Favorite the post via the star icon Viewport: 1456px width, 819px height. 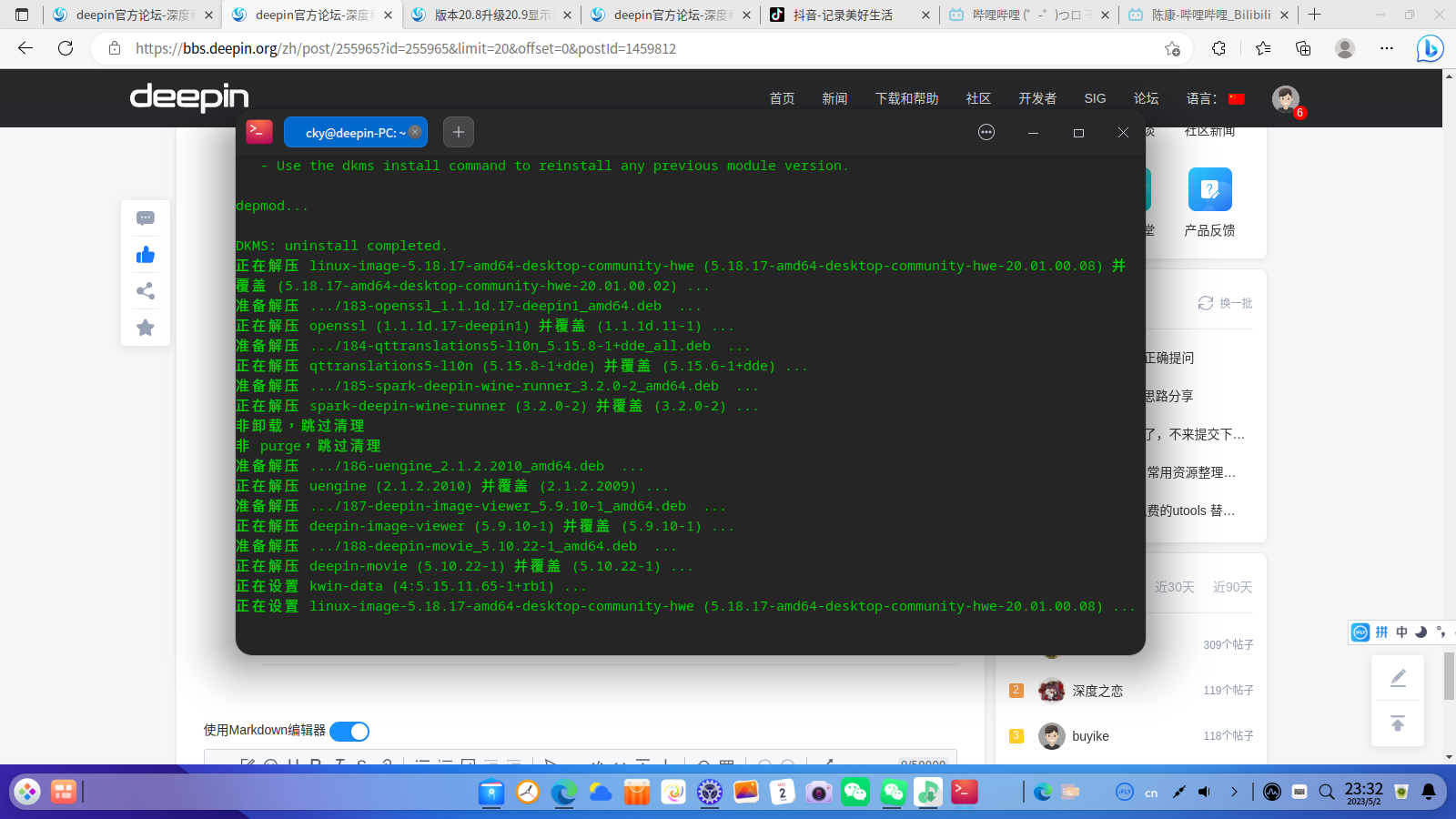point(145,328)
